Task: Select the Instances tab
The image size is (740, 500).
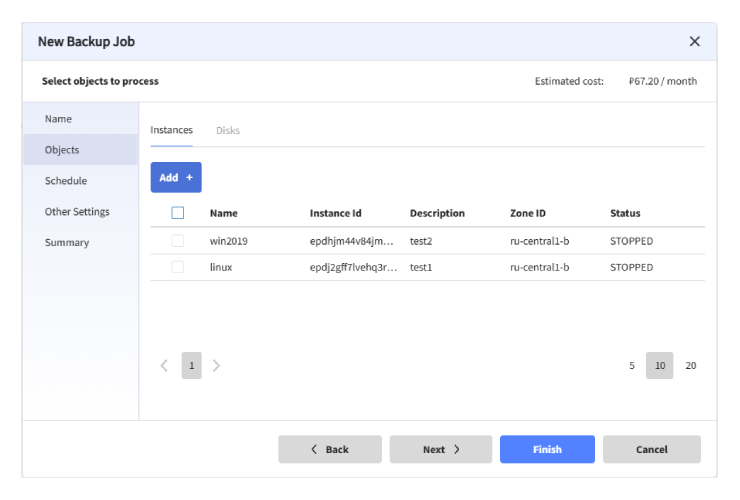Action: 171,131
